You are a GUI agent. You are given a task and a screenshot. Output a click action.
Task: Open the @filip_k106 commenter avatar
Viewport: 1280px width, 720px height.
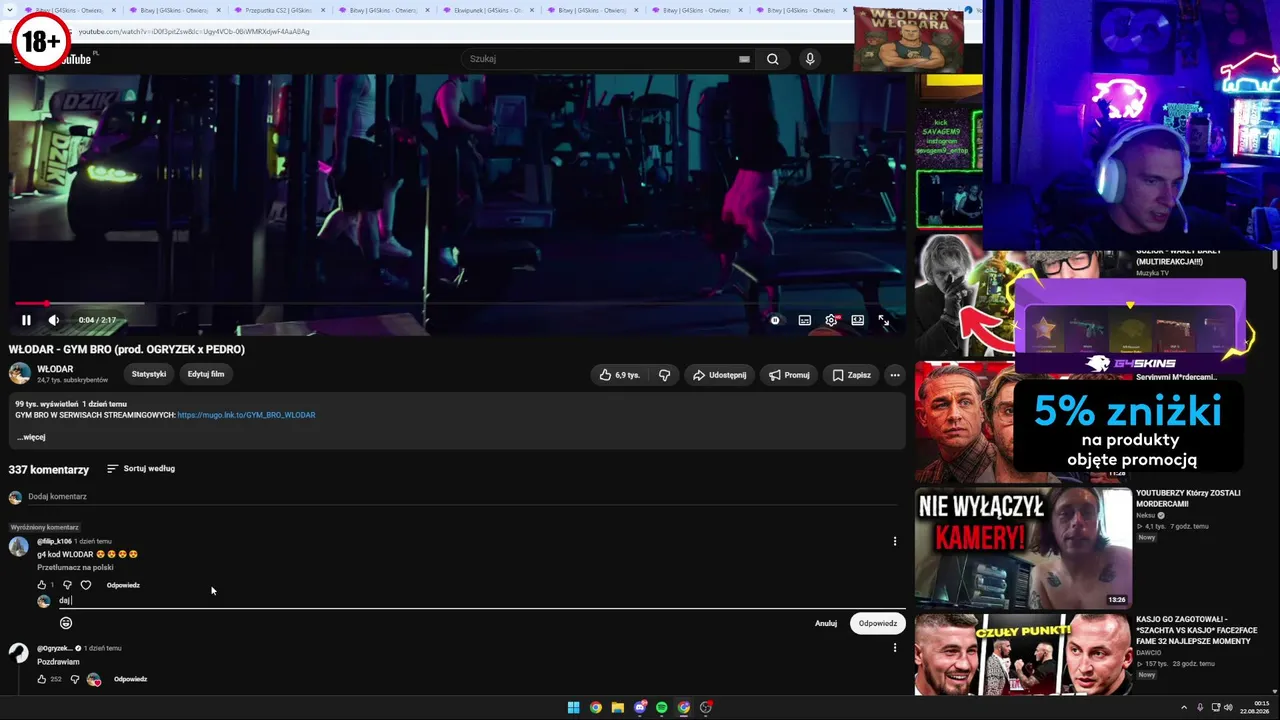[19, 546]
